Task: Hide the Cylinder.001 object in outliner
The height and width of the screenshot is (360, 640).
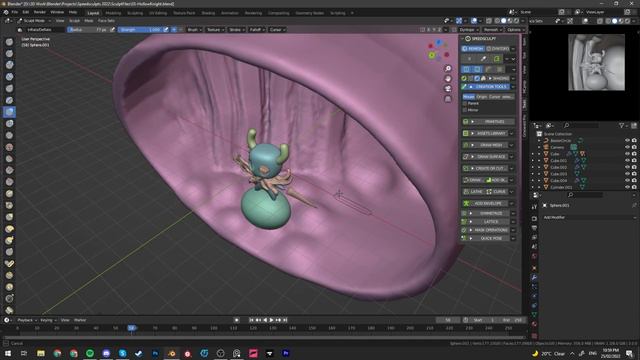Action: [627, 187]
